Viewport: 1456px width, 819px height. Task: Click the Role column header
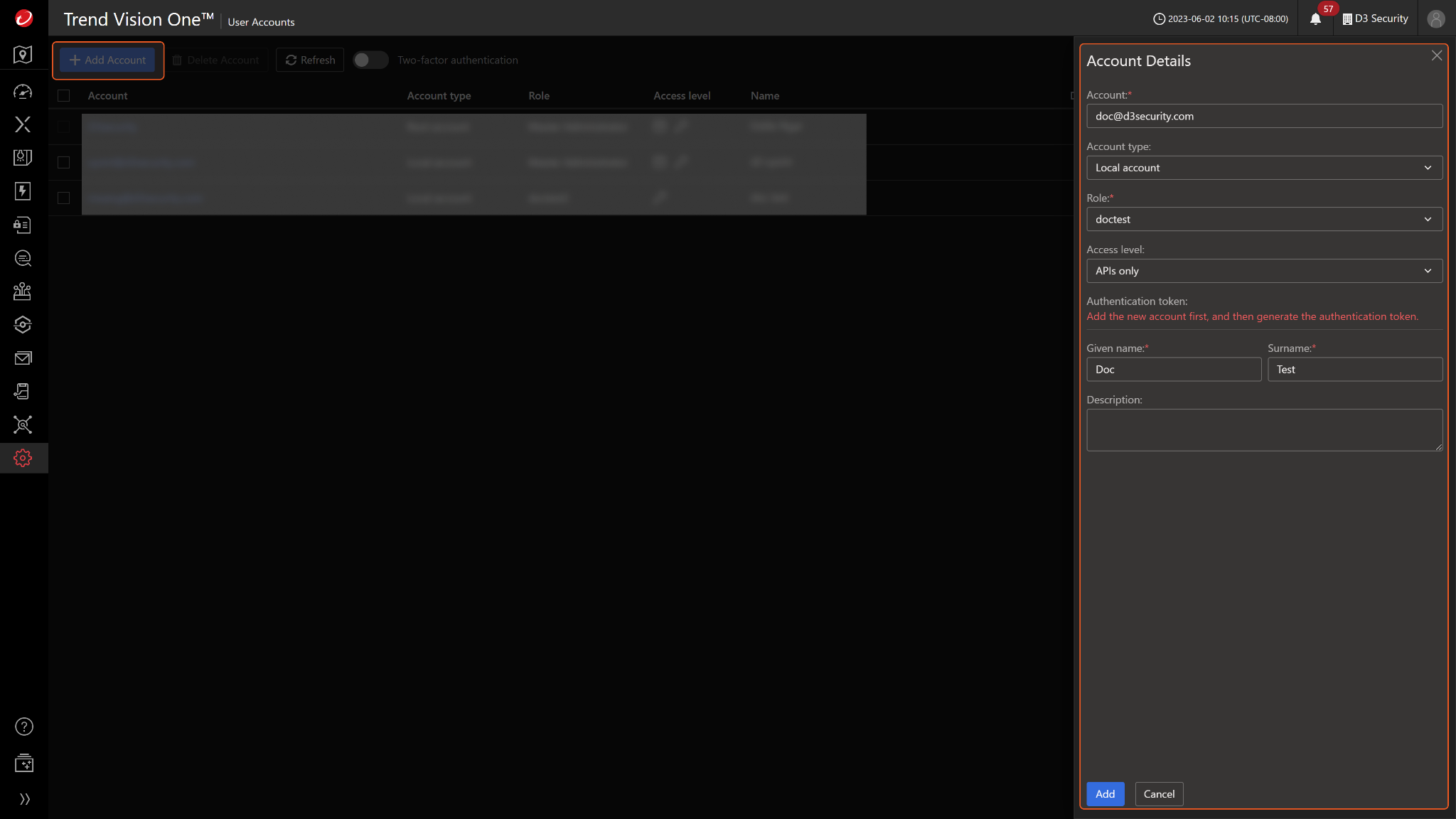(539, 96)
